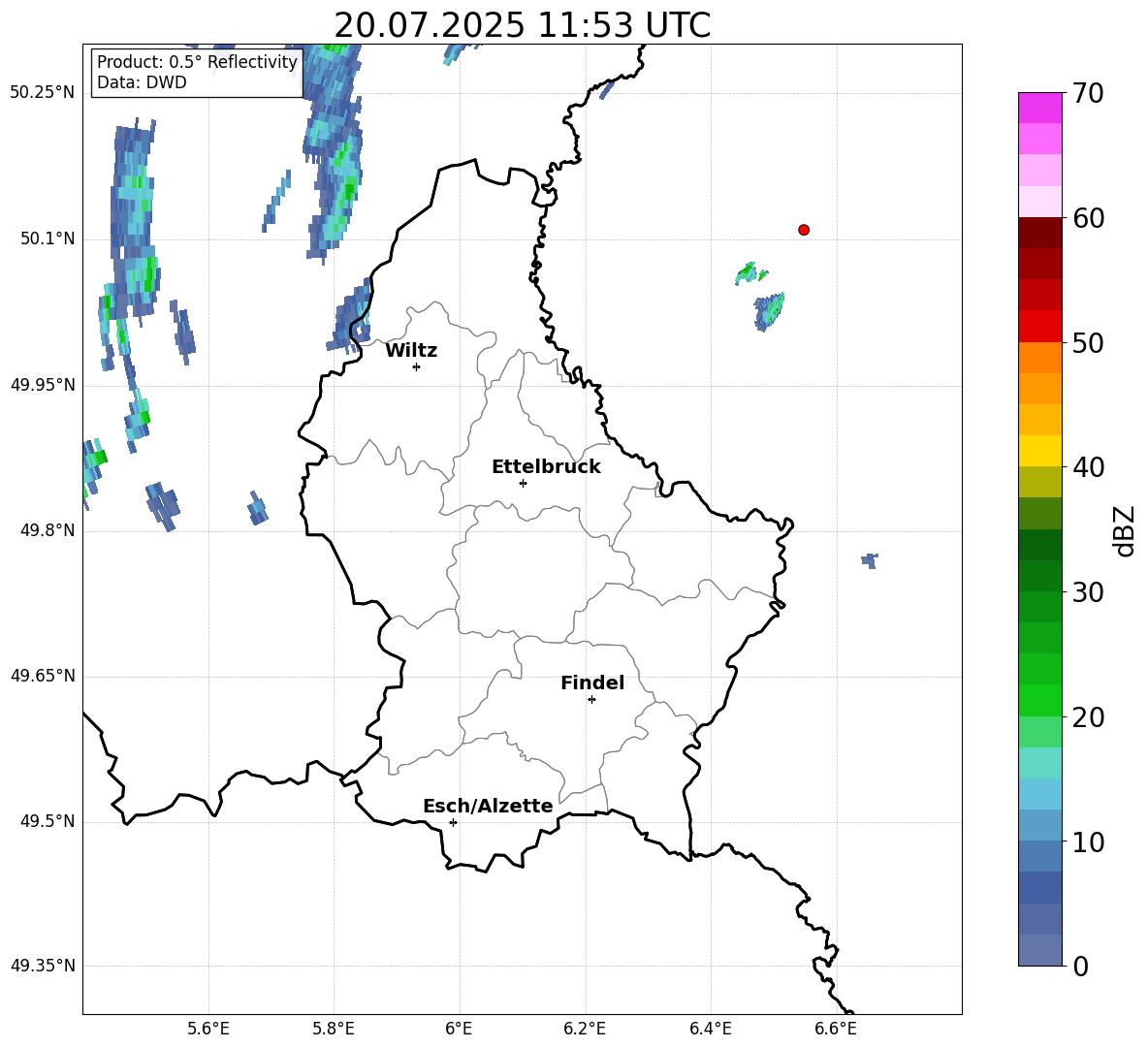Click the colorbar tick label 20
Image resolution: width=1148 pixels, height=1048 pixels.
pos(1089,717)
